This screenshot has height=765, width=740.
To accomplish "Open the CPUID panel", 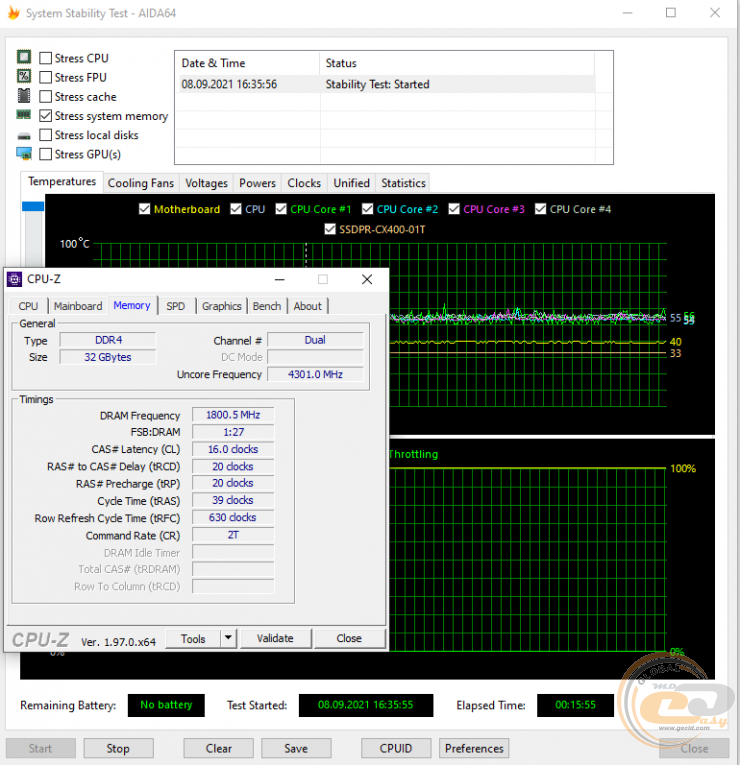I will point(396,748).
